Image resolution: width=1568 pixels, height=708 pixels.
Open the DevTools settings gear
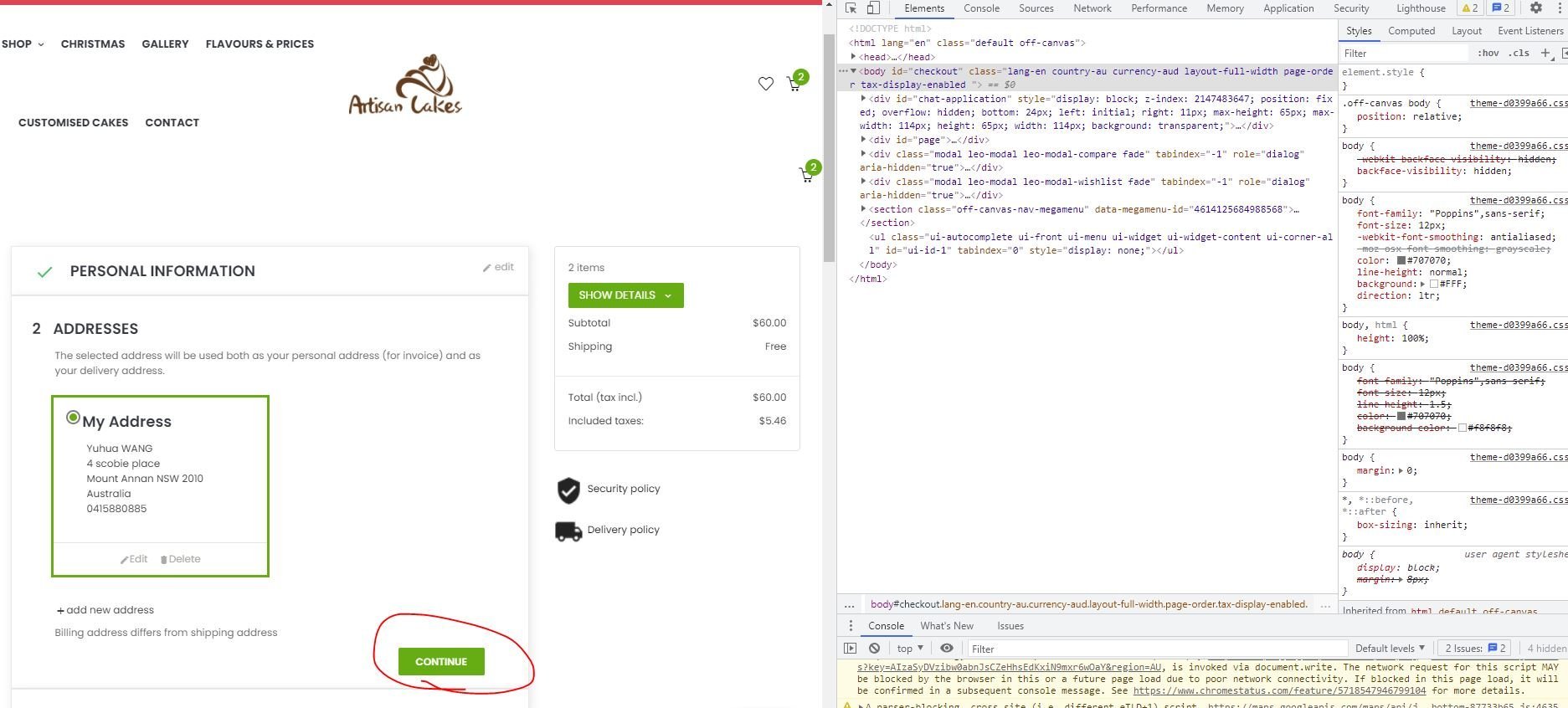[x=1536, y=8]
